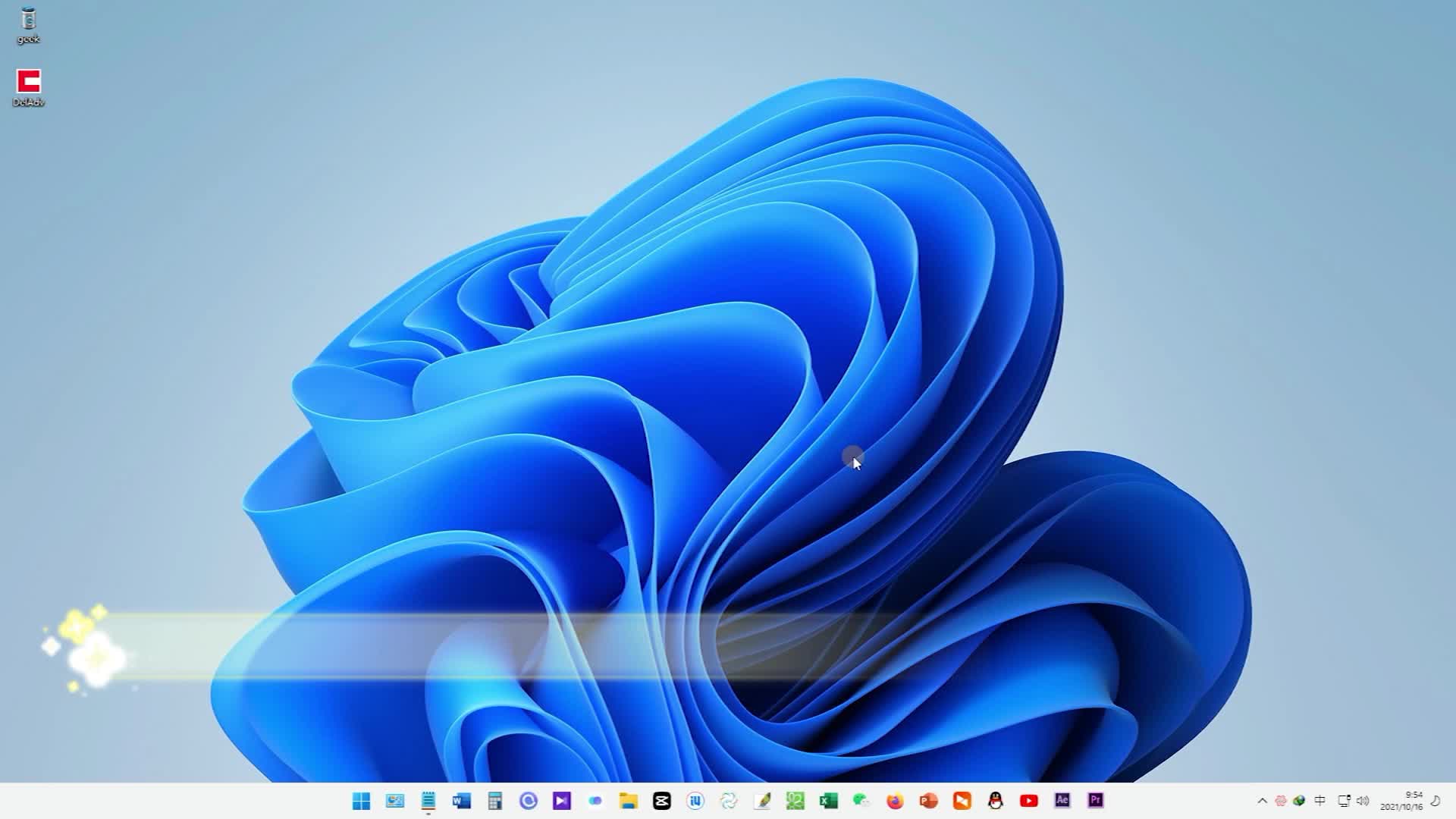Open Excel from the taskbar
The height and width of the screenshot is (819, 1456).
(x=828, y=801)
